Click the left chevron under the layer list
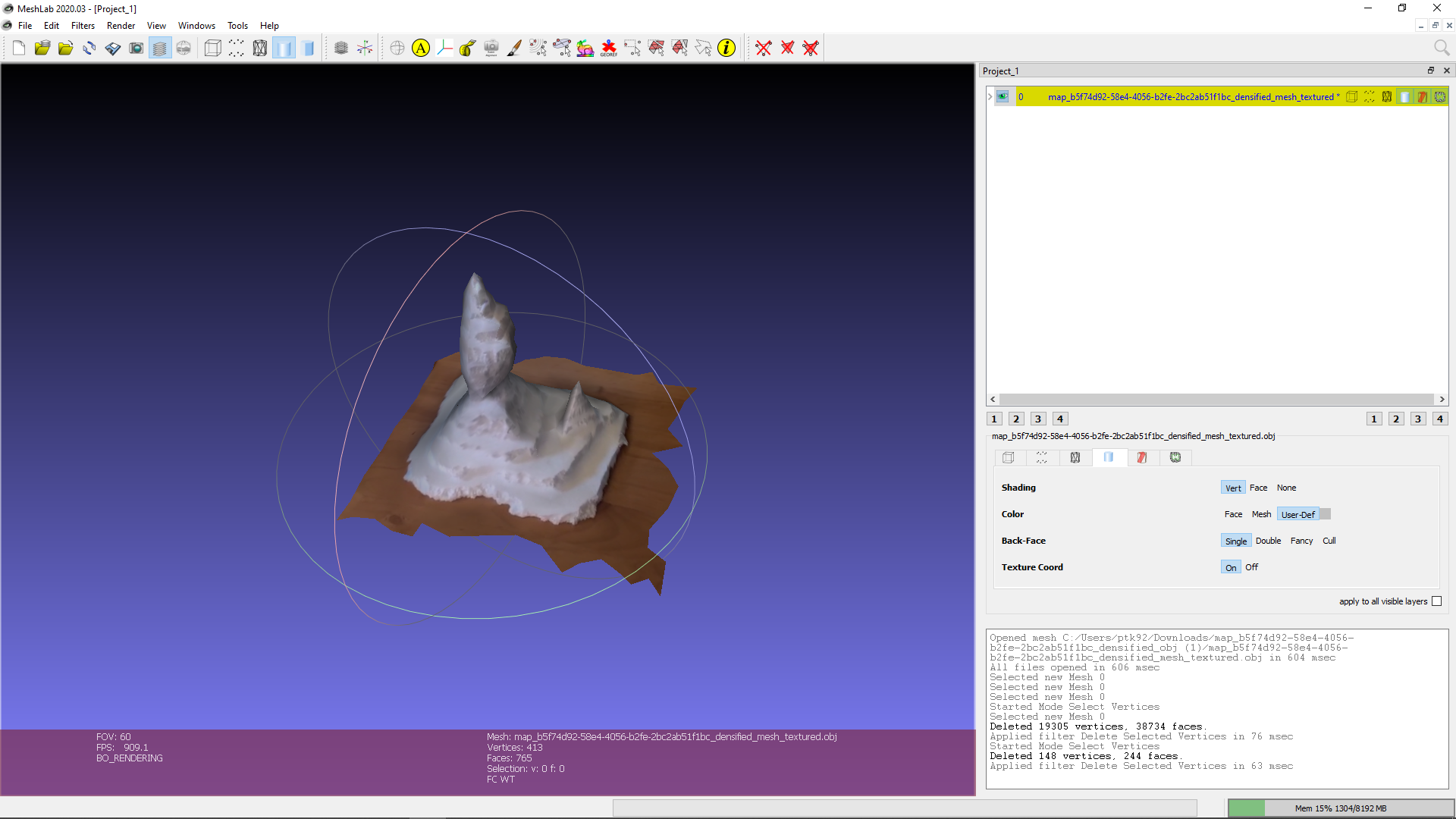 pyautogui.click(x=993, y=399)
